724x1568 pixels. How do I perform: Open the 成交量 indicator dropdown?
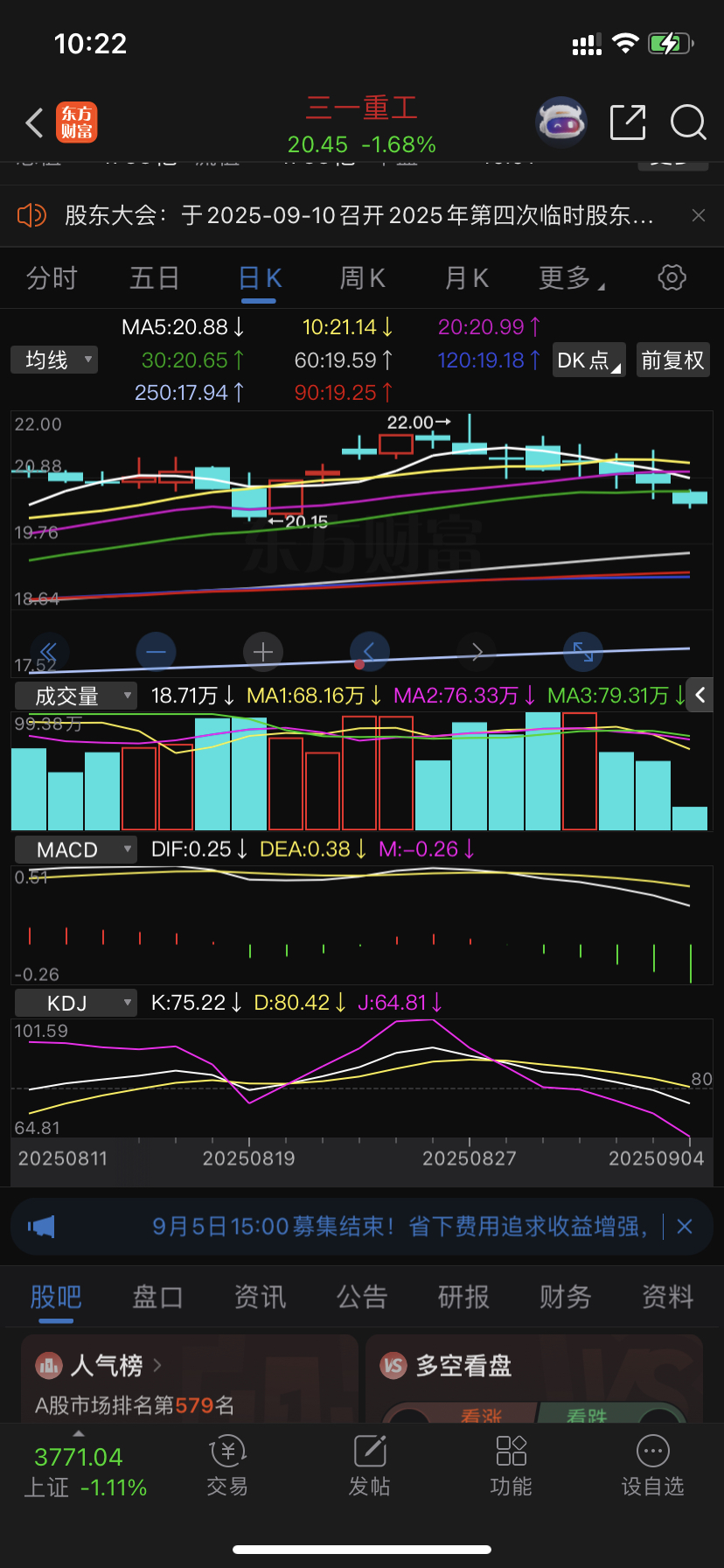(x=75, y=696)
